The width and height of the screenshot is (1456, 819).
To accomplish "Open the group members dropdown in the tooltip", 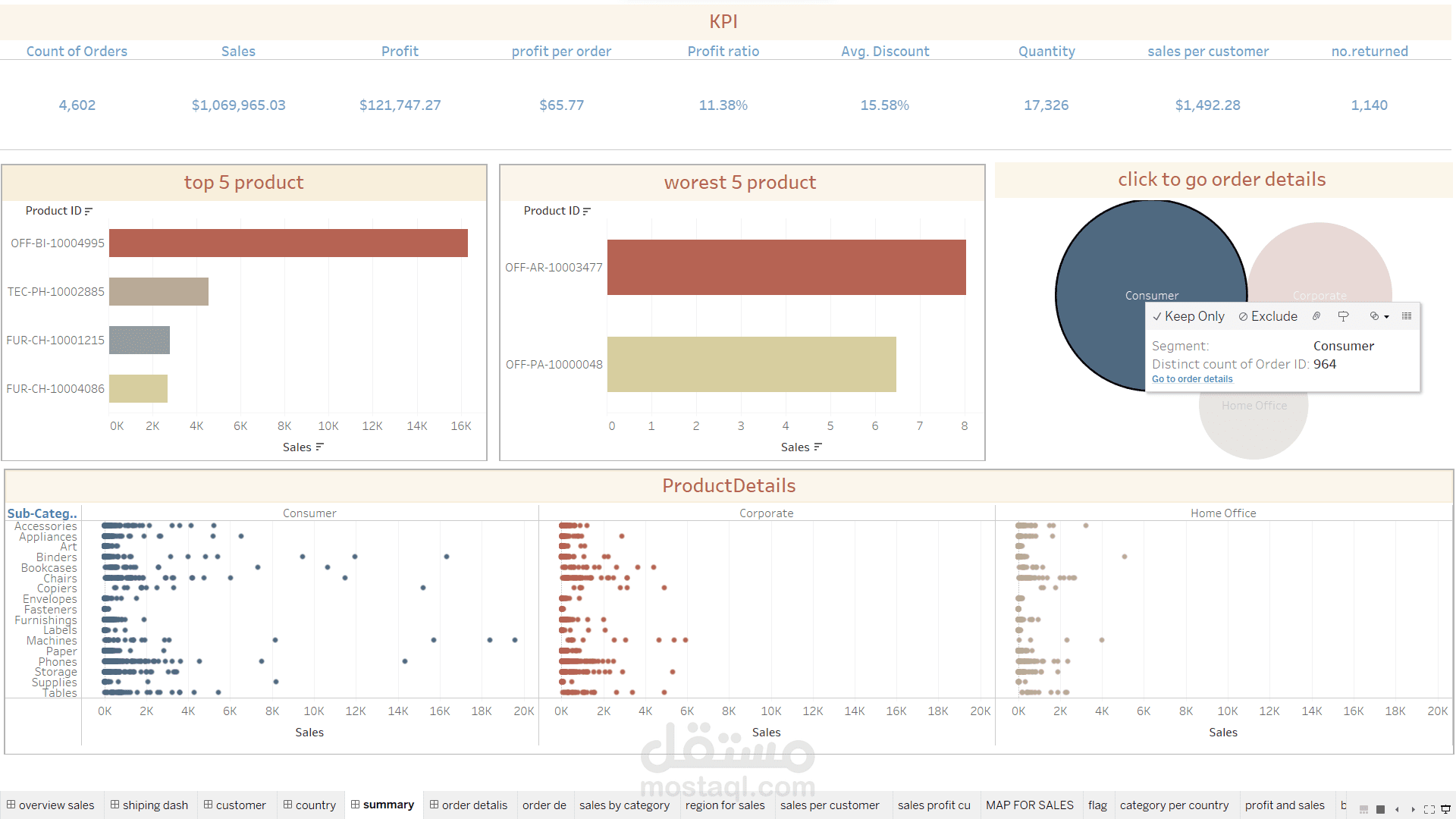I will tap(1379, 316).
